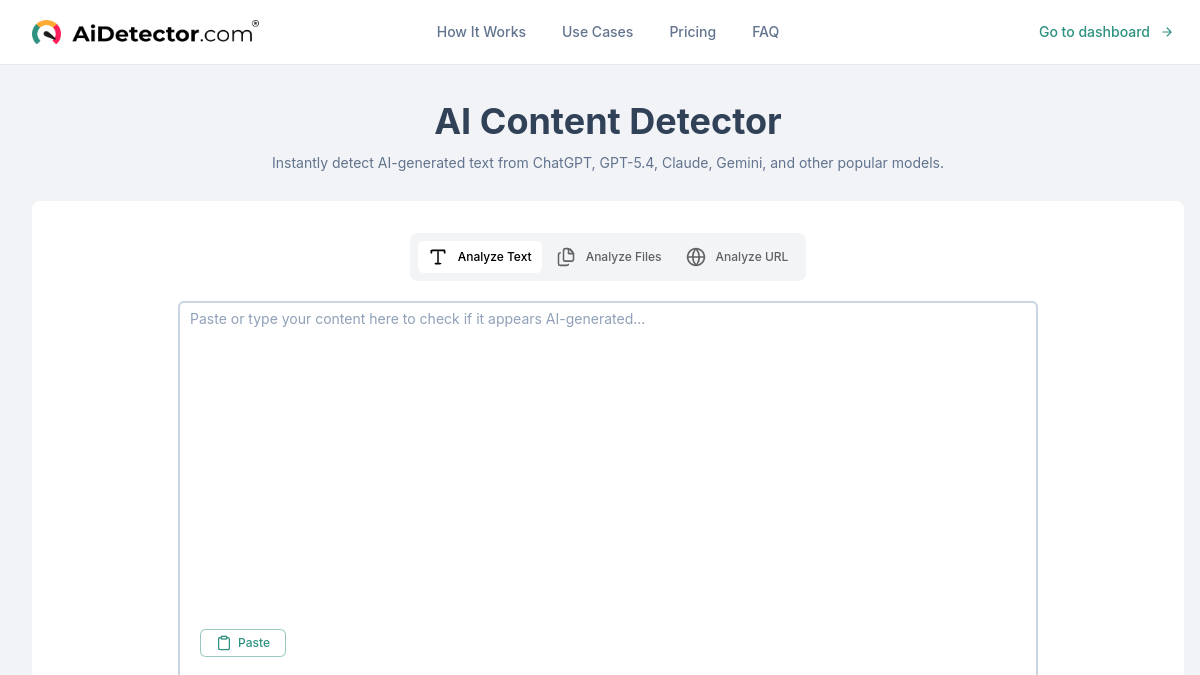Click the Go to dashboard link
This screenshot has height=675, width=1200.
pyautogui.click(x=1105, y=32)
